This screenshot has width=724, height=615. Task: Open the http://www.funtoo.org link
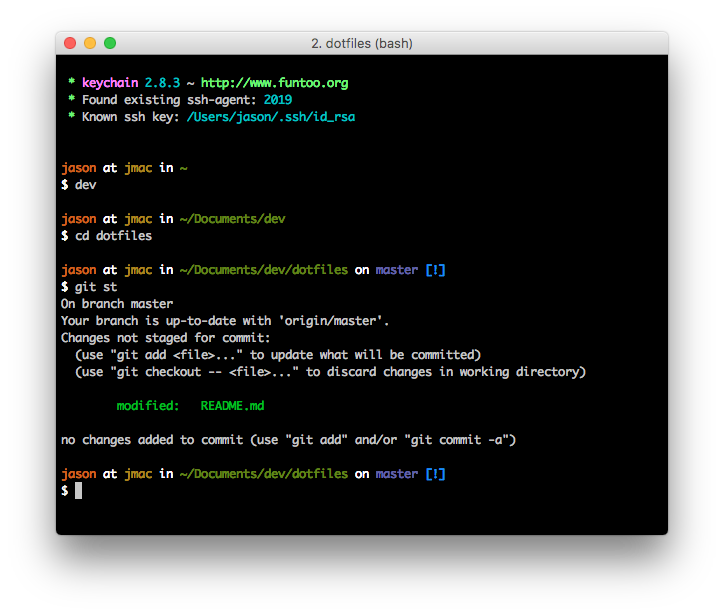(x=274, y=83)
